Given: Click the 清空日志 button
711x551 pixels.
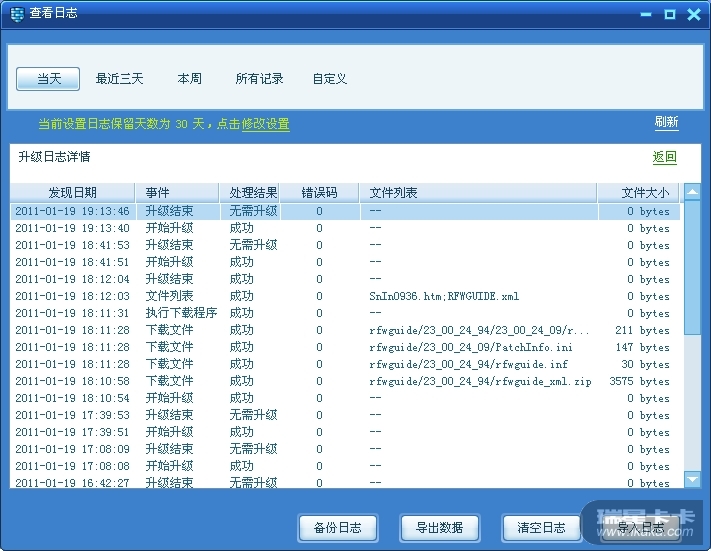Looking at the screenshot, I should (541, 528).
